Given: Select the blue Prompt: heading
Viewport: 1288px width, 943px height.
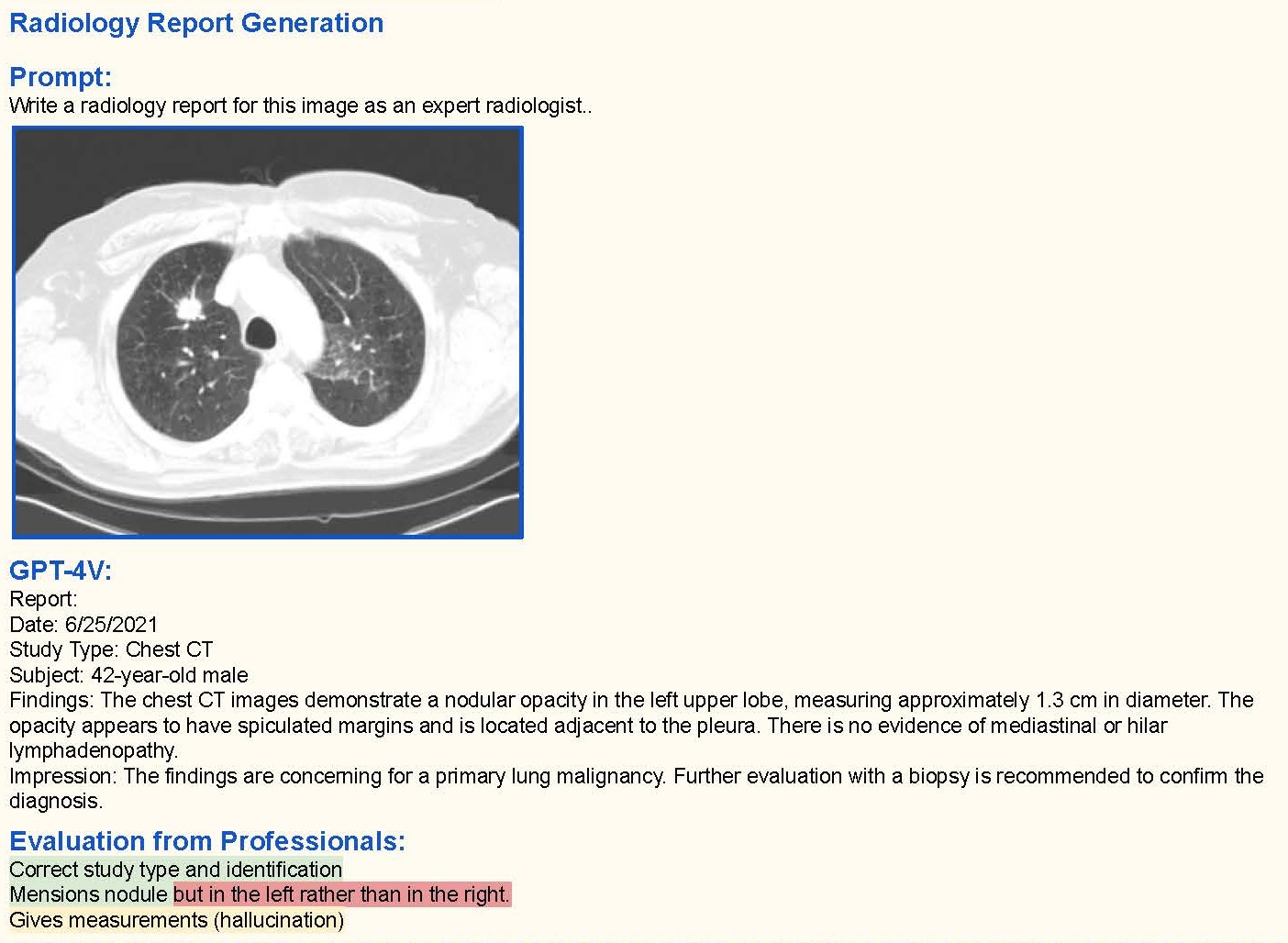Looking at the screenshot, I should [61, 77].
